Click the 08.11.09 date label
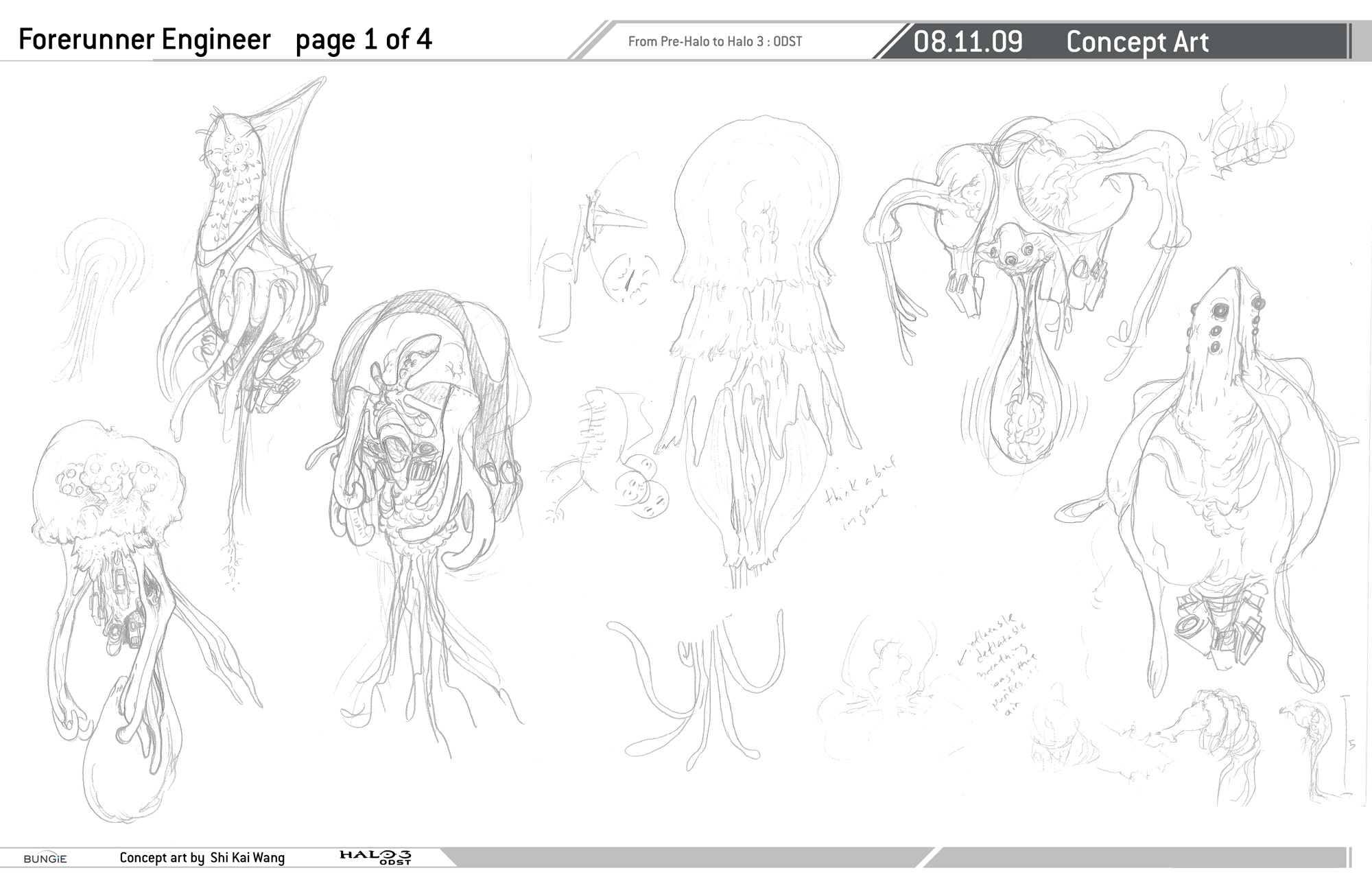The height and width of the screenshot is (888, 1372). (x=968, y=42)
